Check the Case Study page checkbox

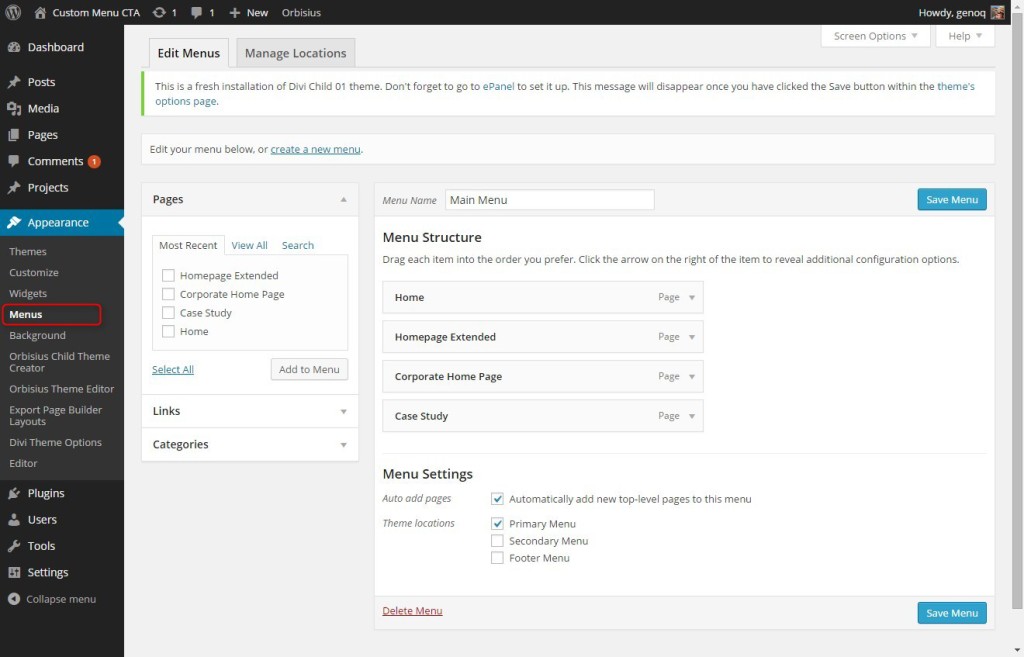click(x=168, y=312)
